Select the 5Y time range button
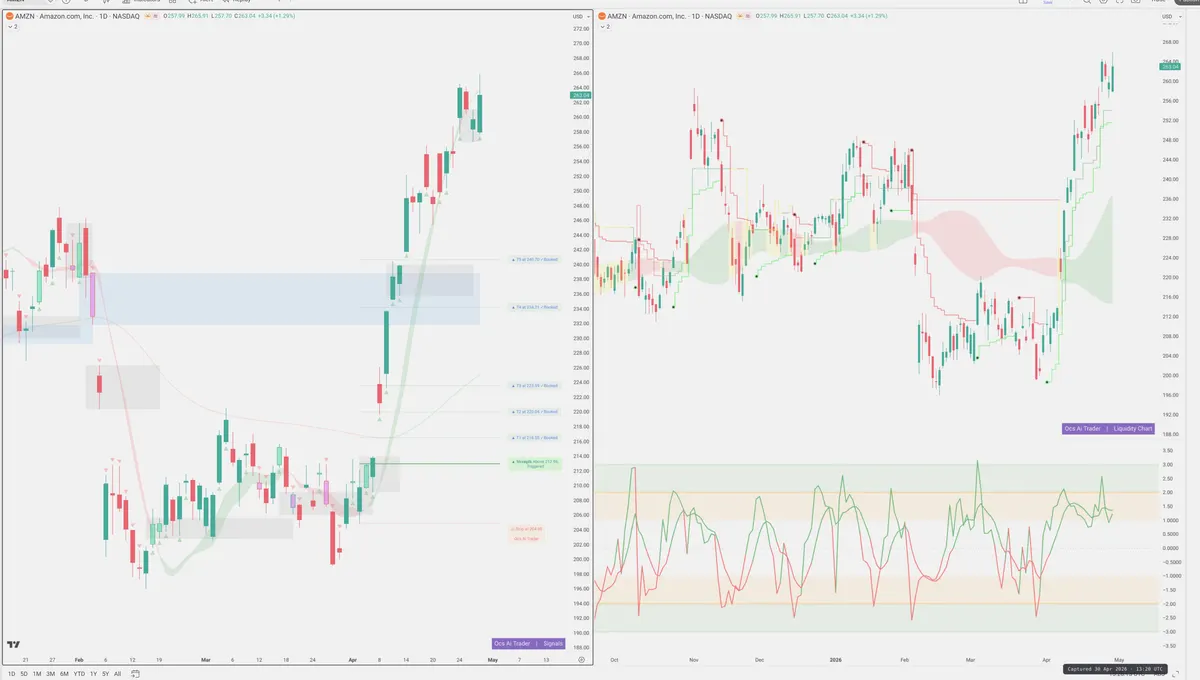The image size is (1200, 680). (106, 674)
